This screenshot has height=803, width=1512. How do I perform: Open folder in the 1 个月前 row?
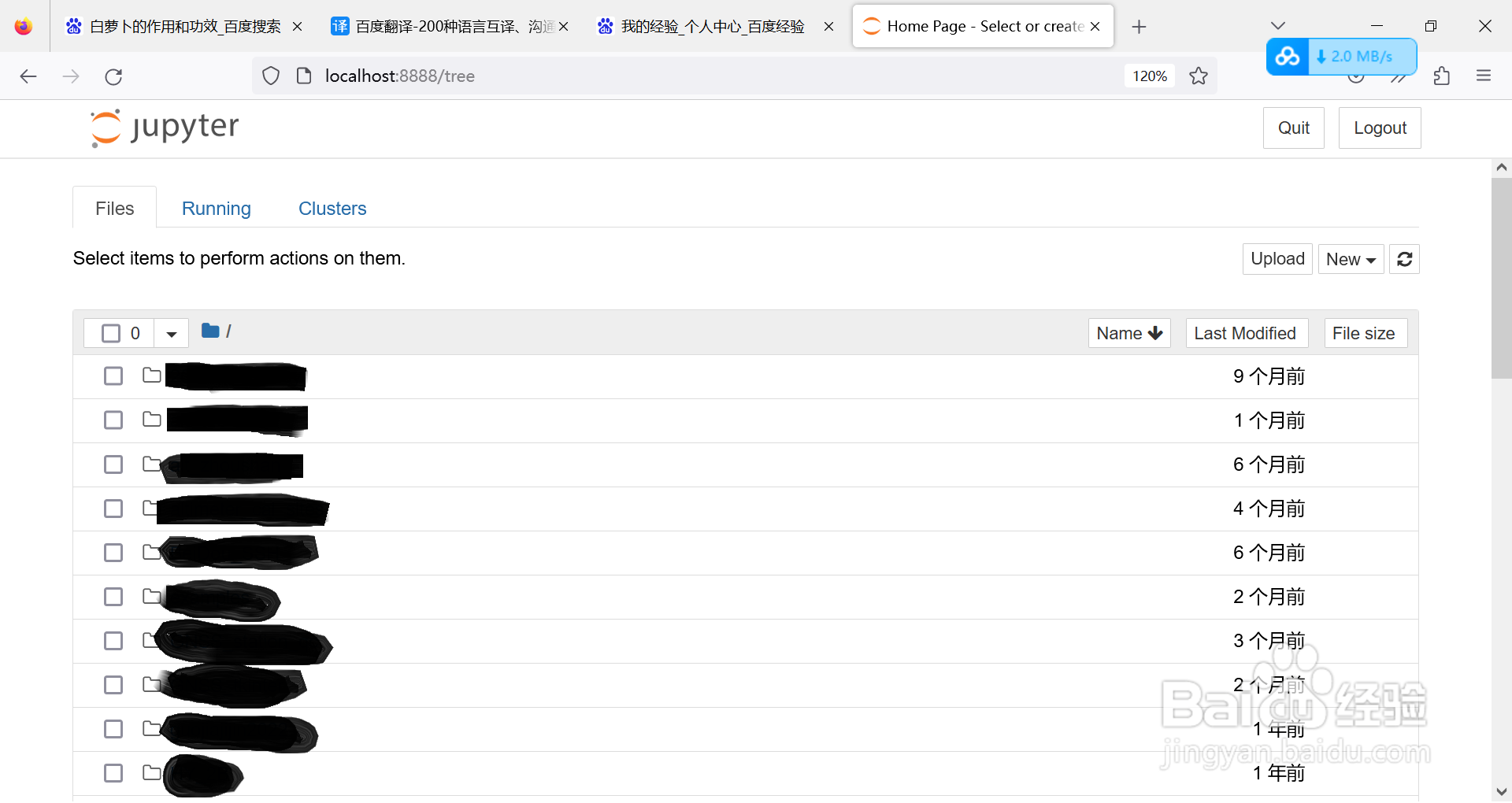coord(152,420)
